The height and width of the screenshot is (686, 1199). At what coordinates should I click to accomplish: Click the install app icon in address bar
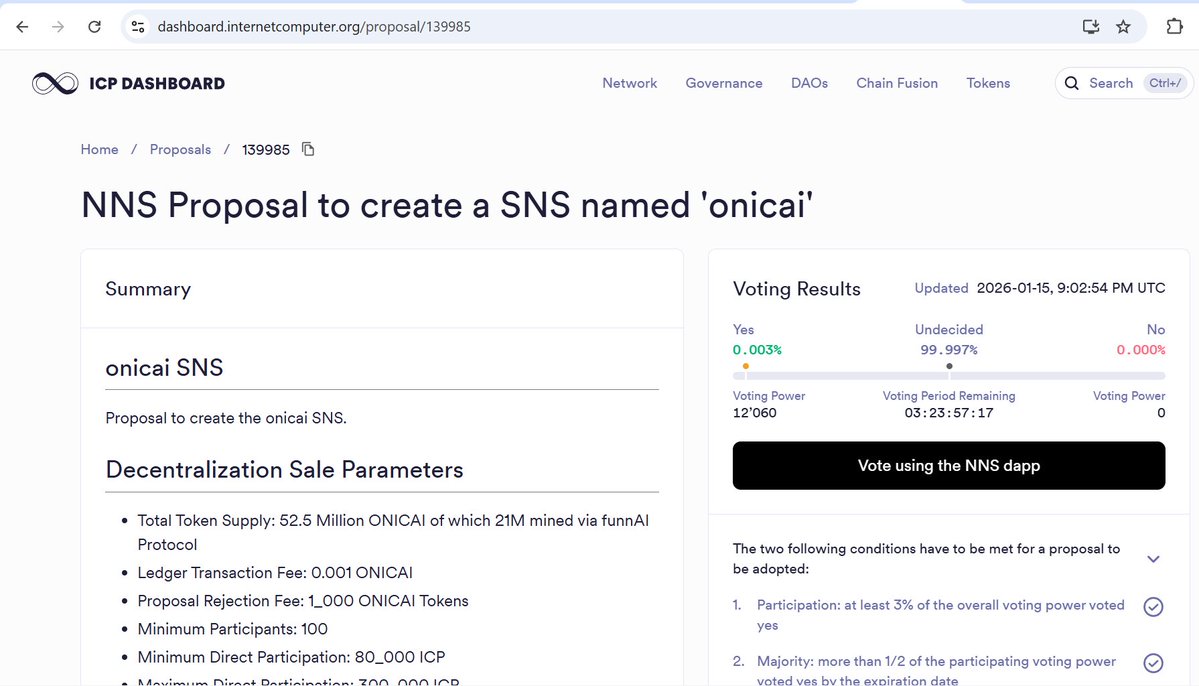(1090, 27)
